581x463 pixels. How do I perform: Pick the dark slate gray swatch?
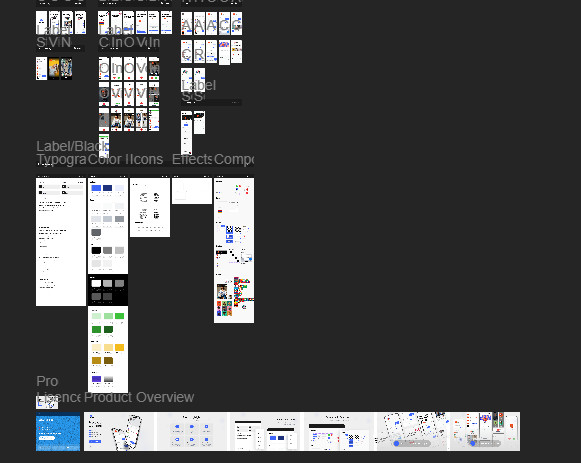click(96, 232)
